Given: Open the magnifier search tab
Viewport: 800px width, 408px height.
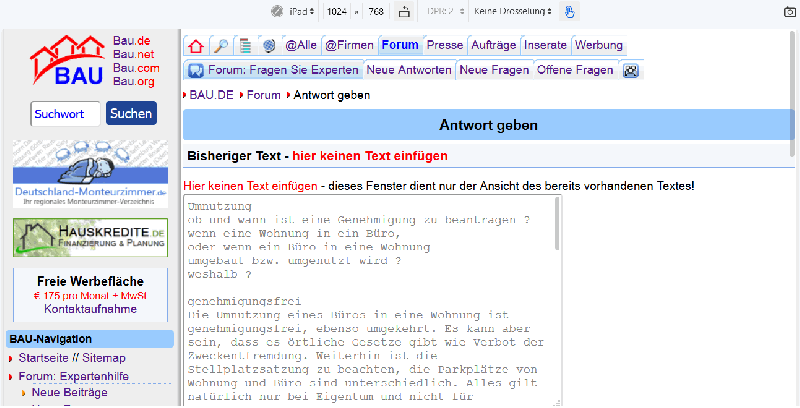Looking at the screenshot, I should tap(221, 46).
